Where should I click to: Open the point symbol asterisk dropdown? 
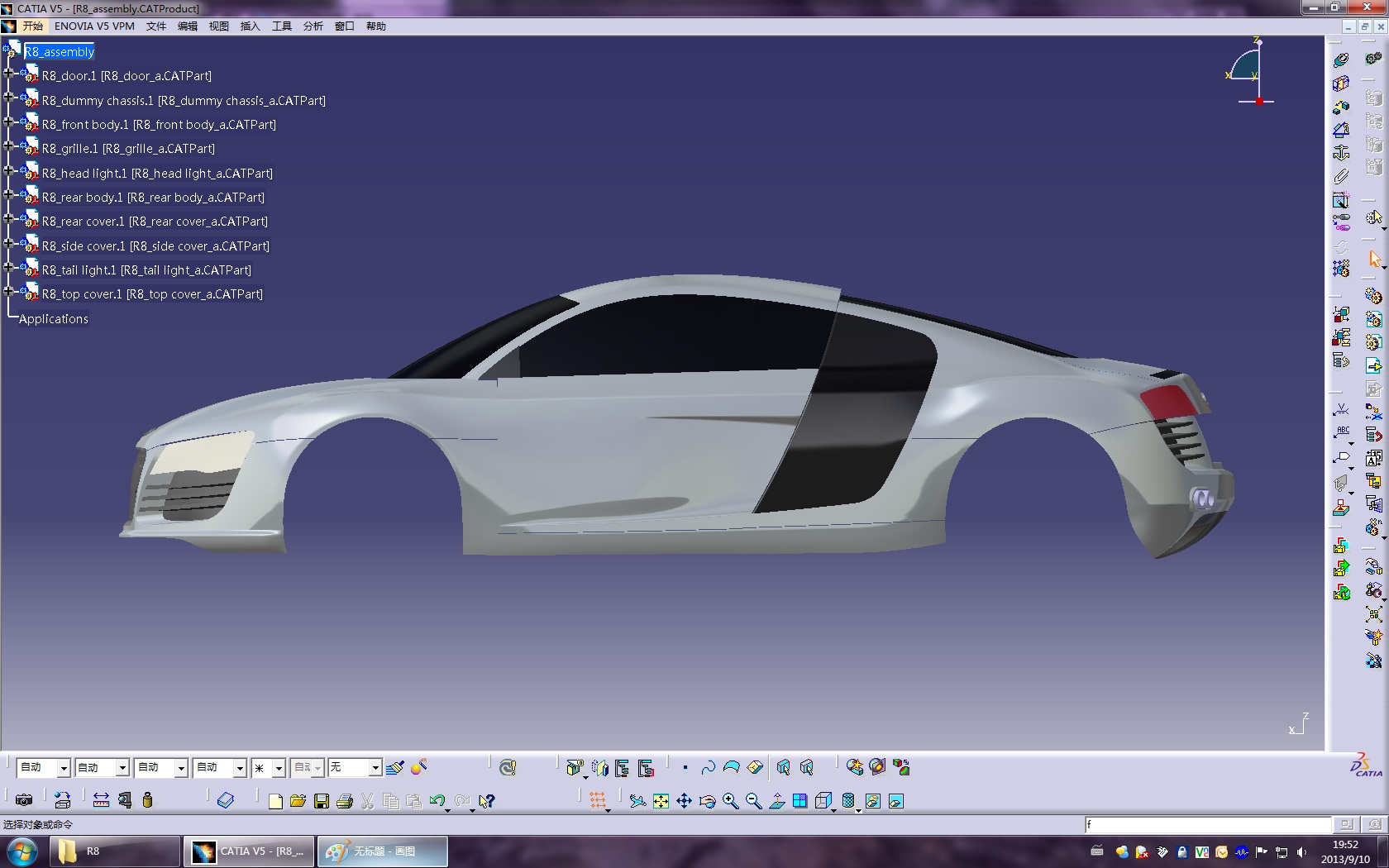pyautogui.click(x=279, y=768)
